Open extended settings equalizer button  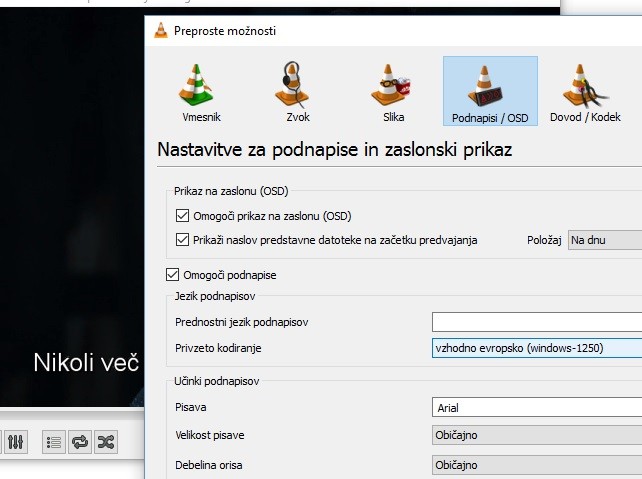16,441
